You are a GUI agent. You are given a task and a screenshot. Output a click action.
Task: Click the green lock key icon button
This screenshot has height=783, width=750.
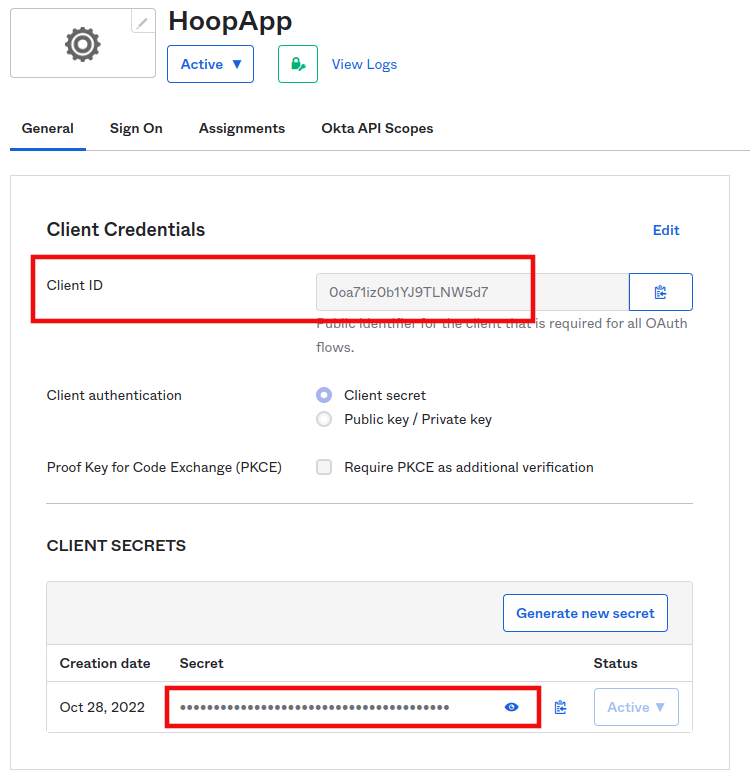pos(297,64)
